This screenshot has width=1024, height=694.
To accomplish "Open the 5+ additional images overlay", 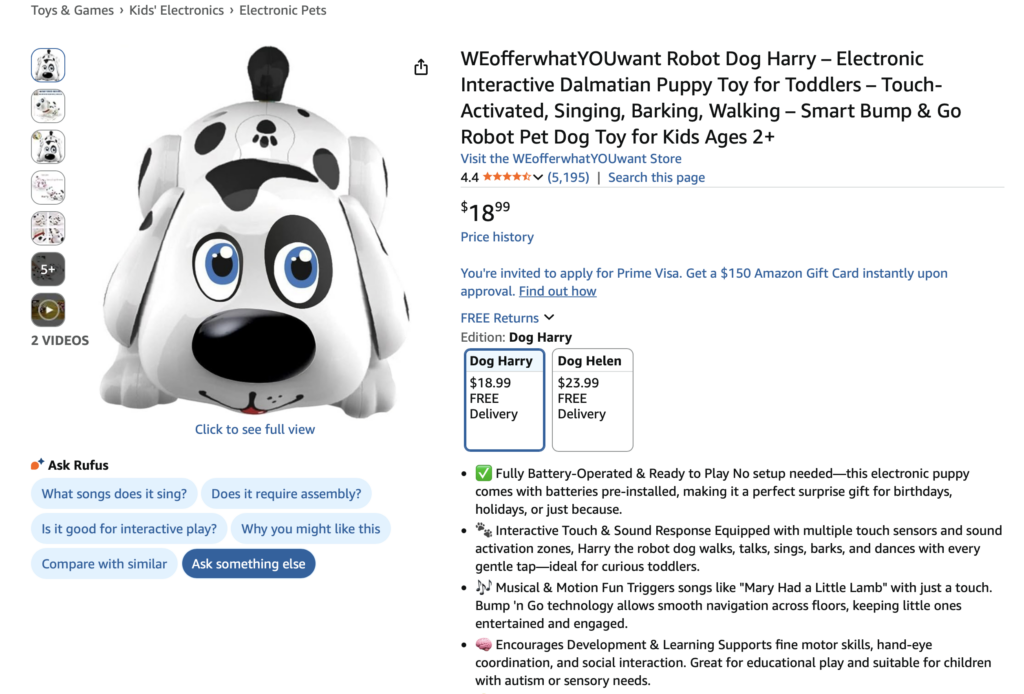I will tap(47, 269).
